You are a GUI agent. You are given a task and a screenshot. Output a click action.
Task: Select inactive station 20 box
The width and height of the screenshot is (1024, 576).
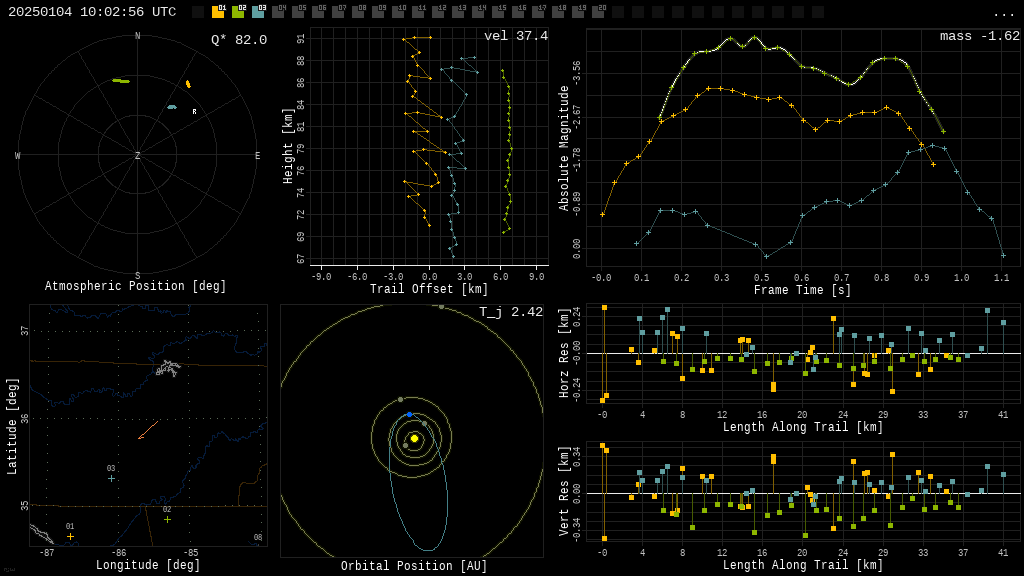[598, 12]
